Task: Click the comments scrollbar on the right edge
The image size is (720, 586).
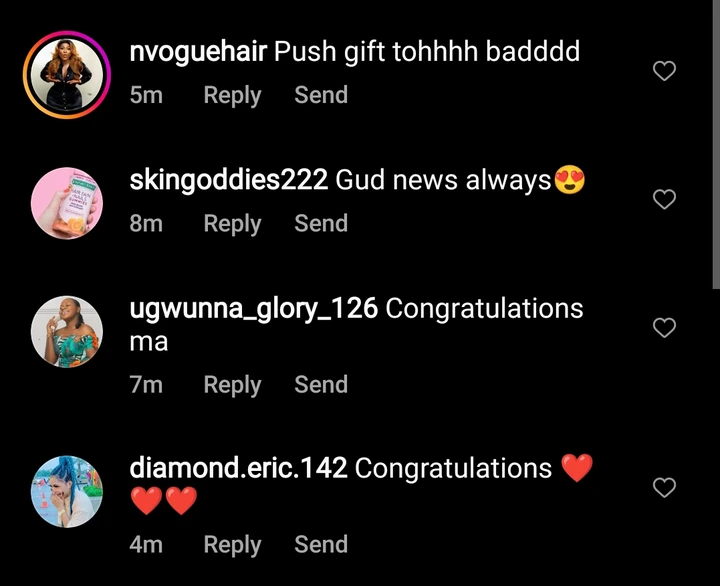Action: 716,145
